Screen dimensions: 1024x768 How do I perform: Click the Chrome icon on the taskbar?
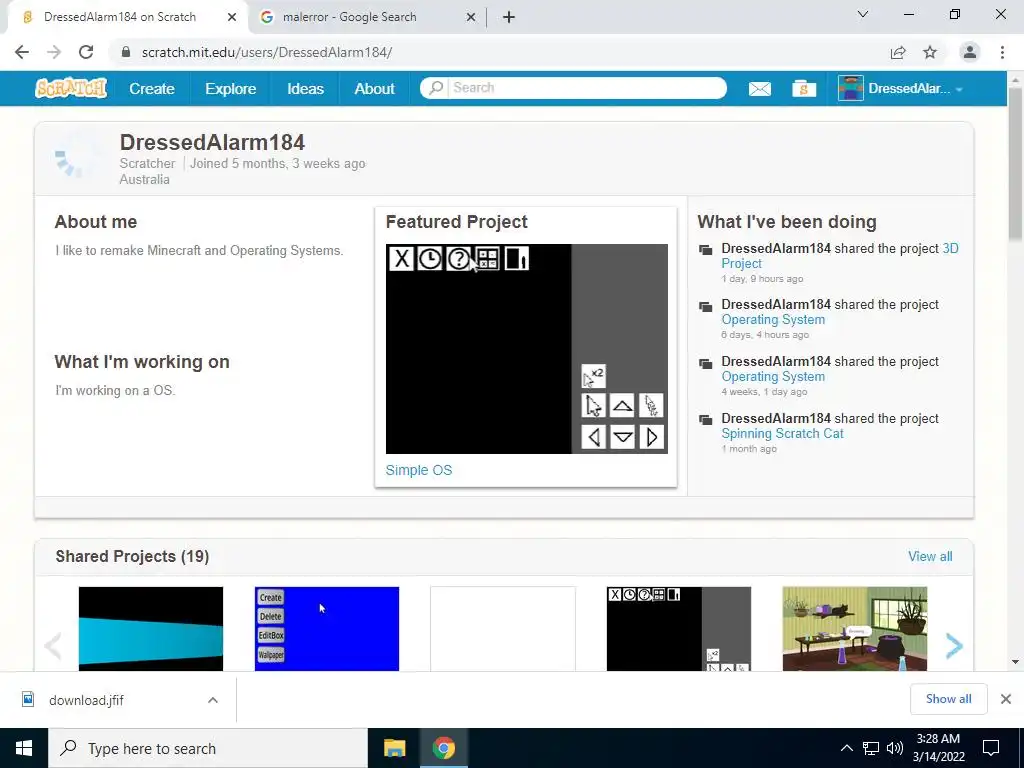443,748
